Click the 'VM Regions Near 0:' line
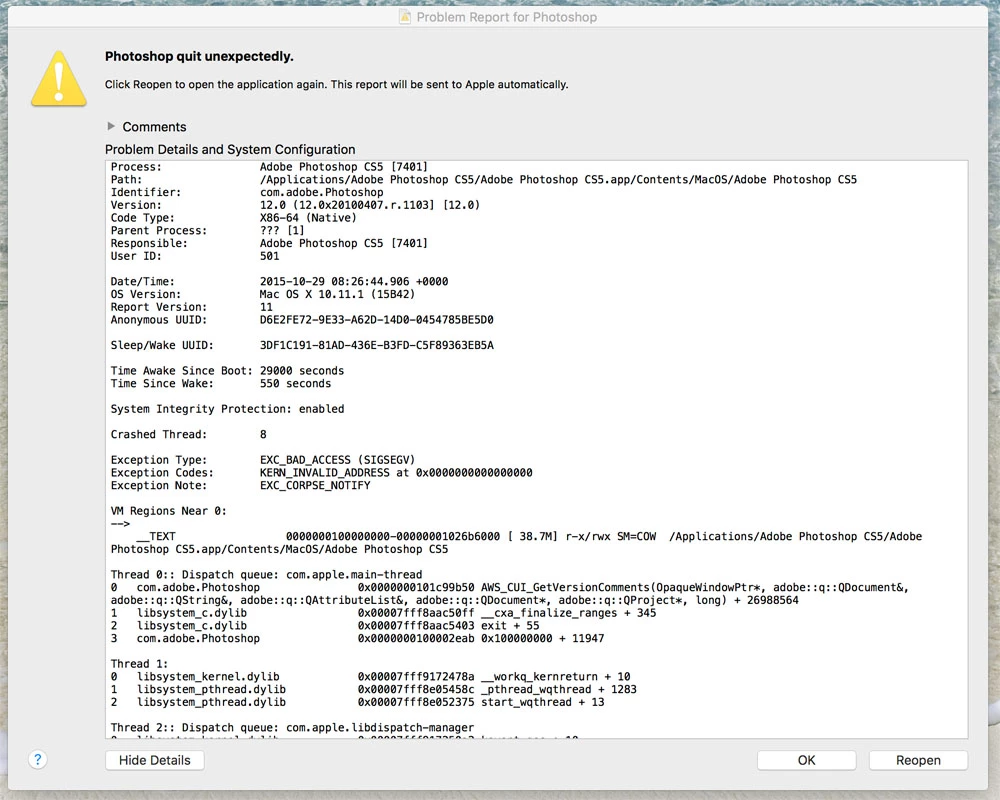 (x=168, y=512)
